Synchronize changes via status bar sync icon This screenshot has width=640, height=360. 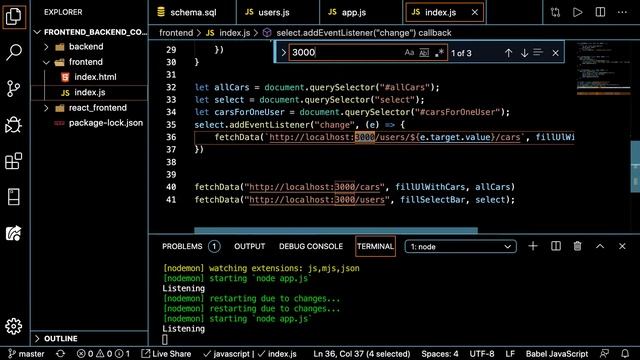(x=60, y=354)
